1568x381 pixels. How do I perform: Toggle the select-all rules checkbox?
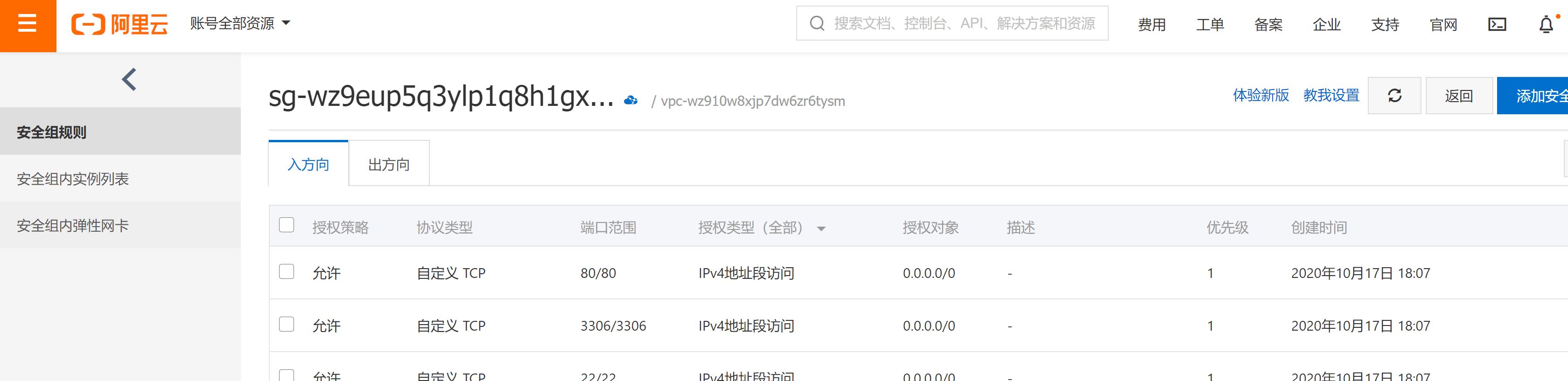coord(287,225)
